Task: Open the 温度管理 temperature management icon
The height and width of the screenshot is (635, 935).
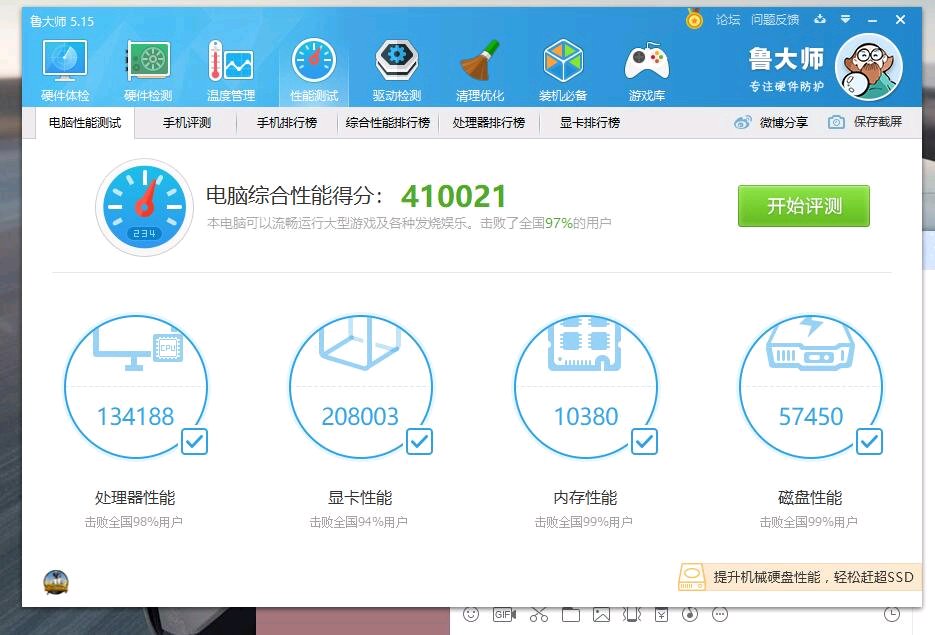Action: [231, 70]
